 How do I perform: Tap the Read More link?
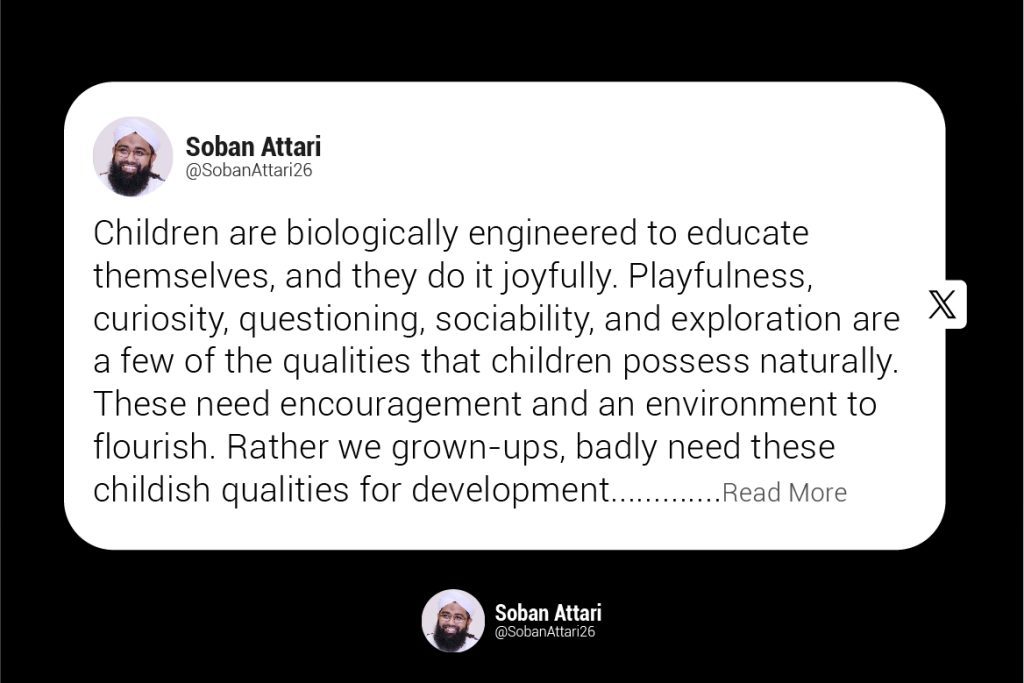(x=784, y=493)
